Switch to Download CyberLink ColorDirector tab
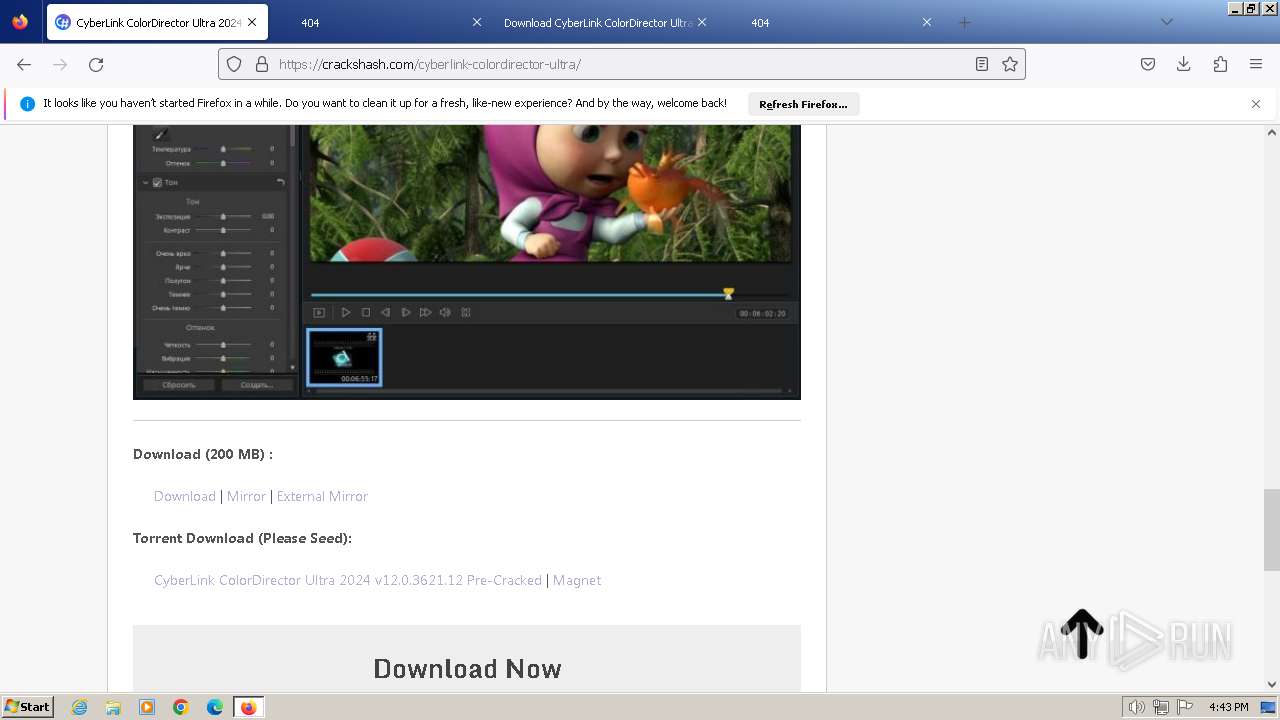Viewport: 1280px width, 720px height. point(605,22)
